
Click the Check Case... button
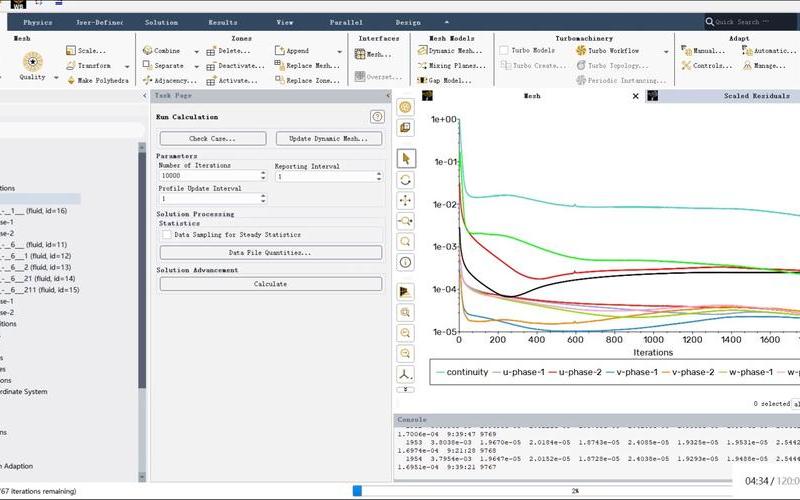[x=213, y=139]
